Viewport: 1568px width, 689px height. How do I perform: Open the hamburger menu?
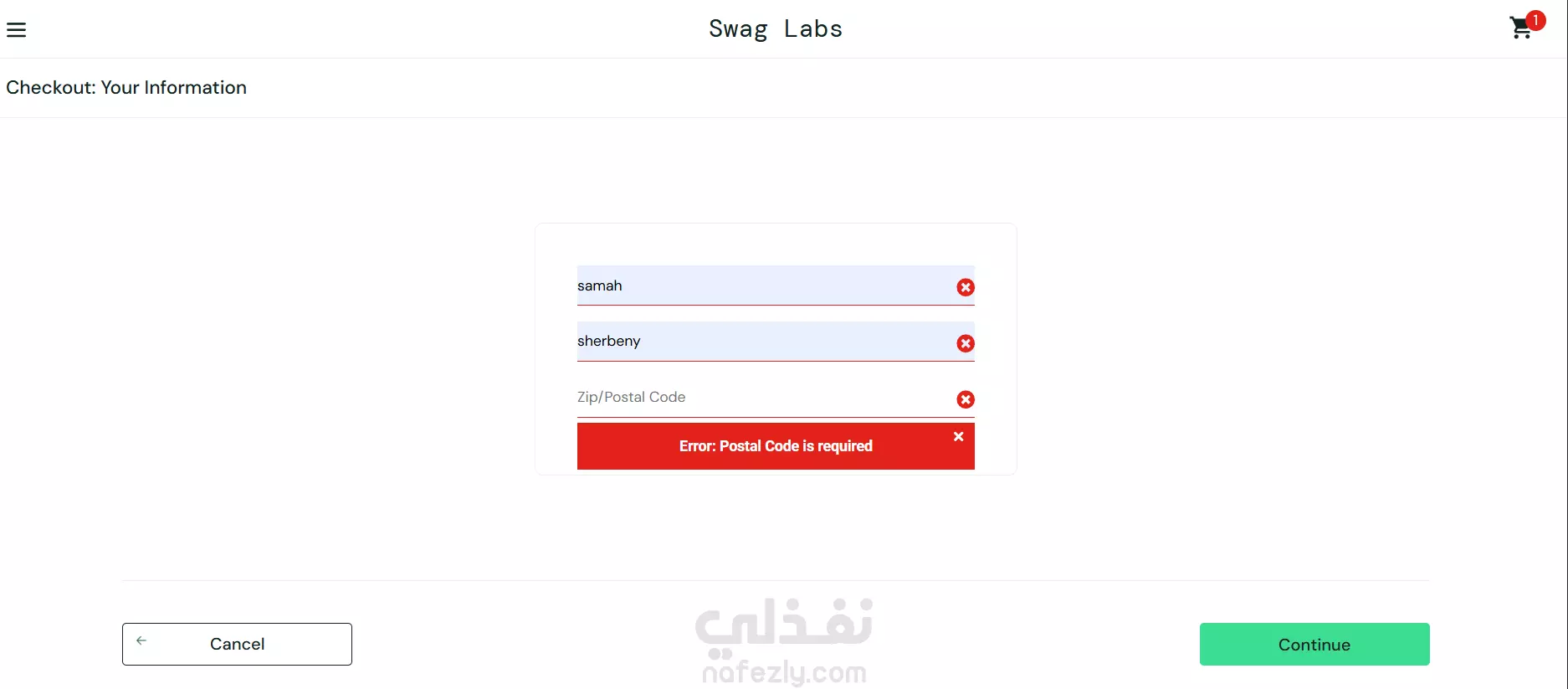pyautogui.click(x=17, y=30)
